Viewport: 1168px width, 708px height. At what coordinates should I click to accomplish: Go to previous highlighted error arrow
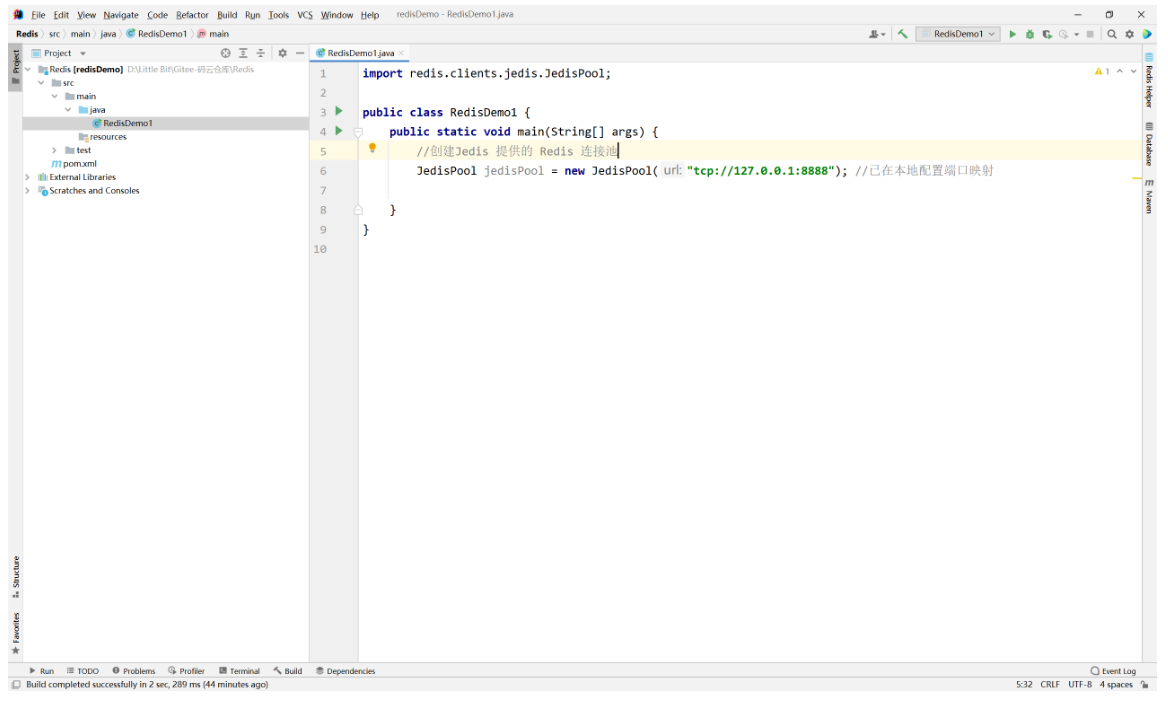click(x=1120, y=72)
